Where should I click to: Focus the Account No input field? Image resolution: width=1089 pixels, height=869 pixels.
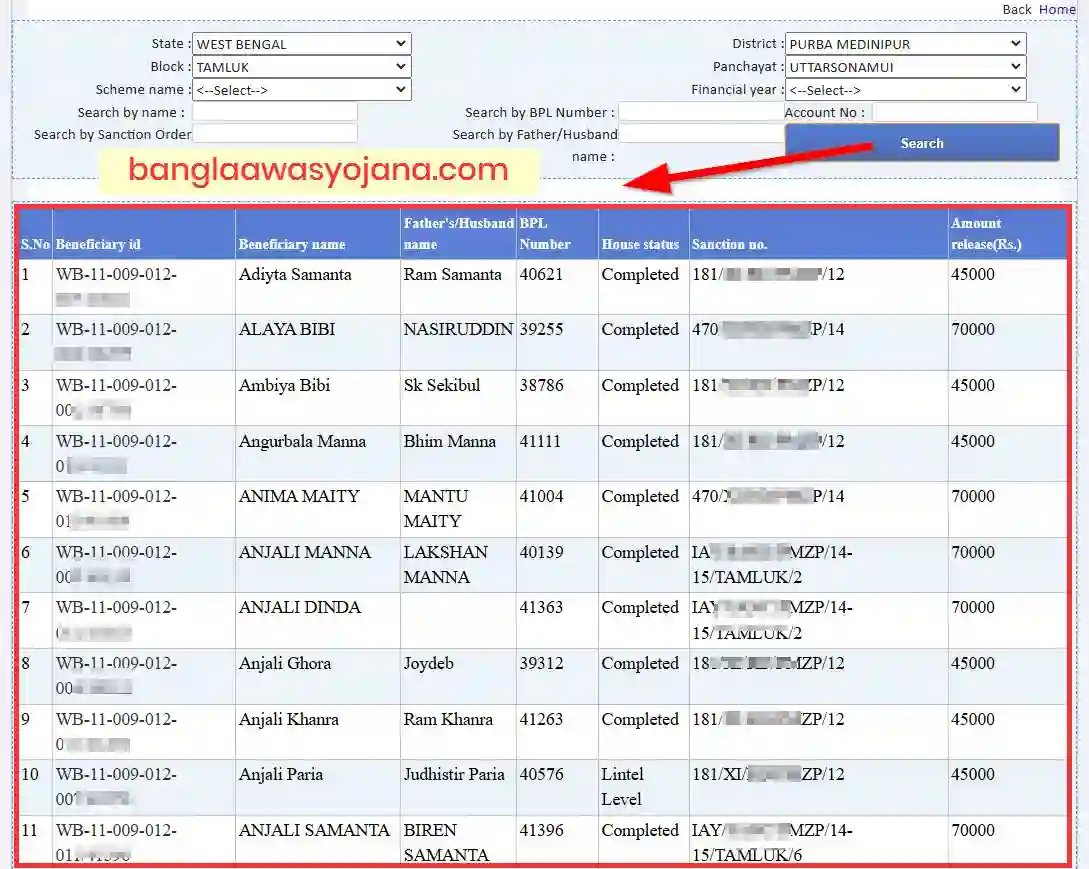(x=954, y=112)
